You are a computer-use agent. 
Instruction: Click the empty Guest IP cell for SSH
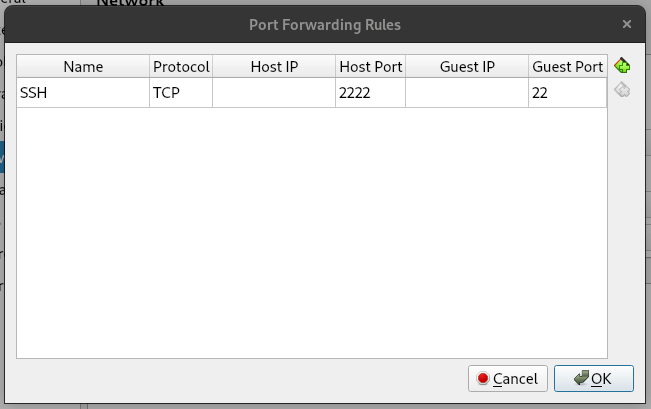coord(467,93)
